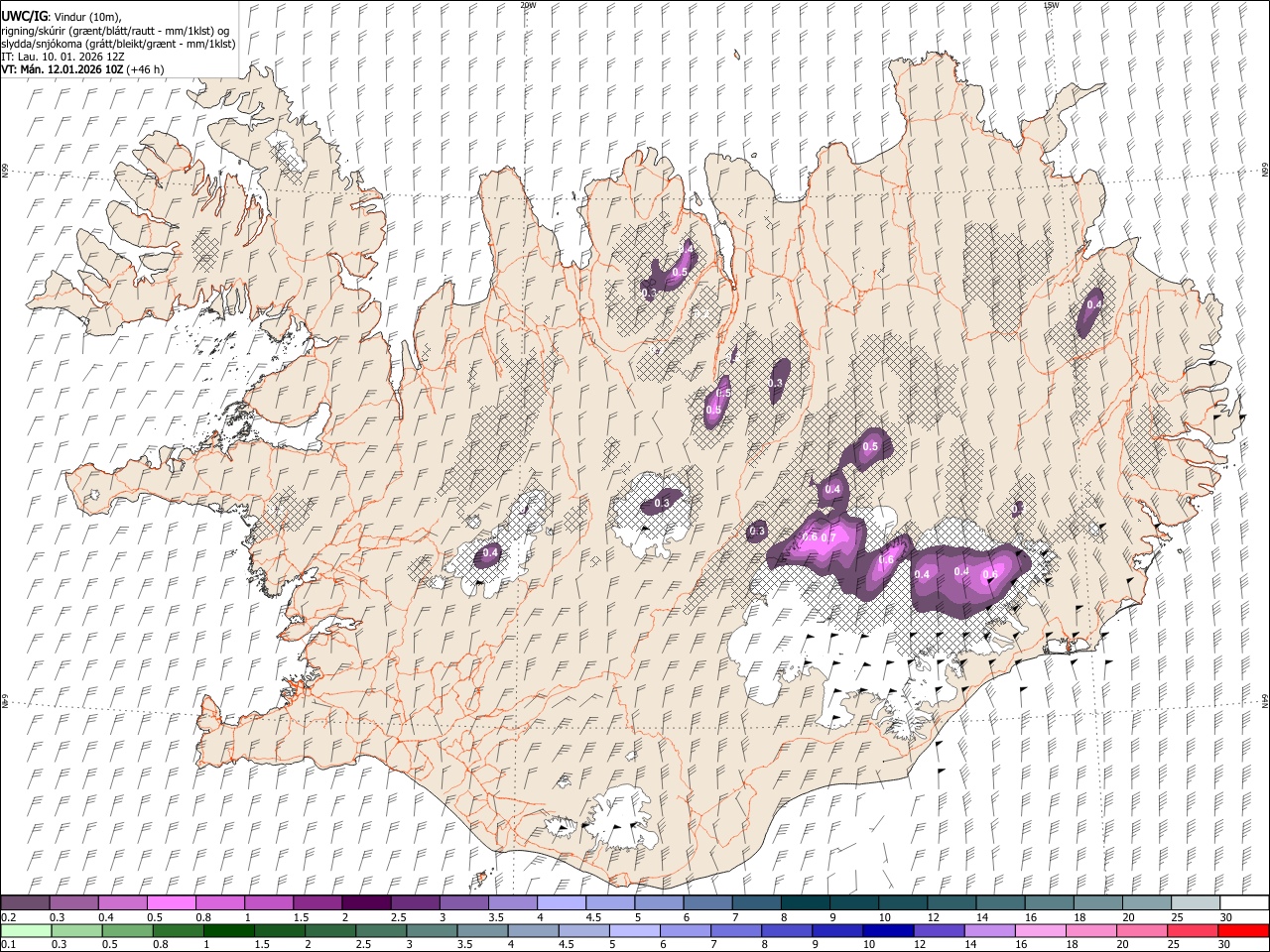Click the 'slydda/snjókoma' legend description line

(x=118, y=44)
